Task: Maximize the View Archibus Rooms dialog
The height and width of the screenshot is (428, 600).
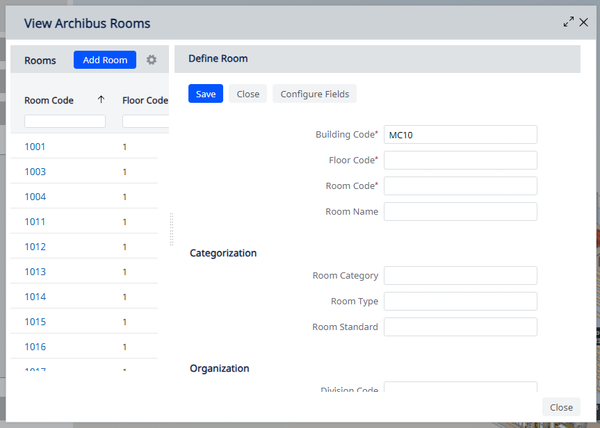Action: coord(568,22)
